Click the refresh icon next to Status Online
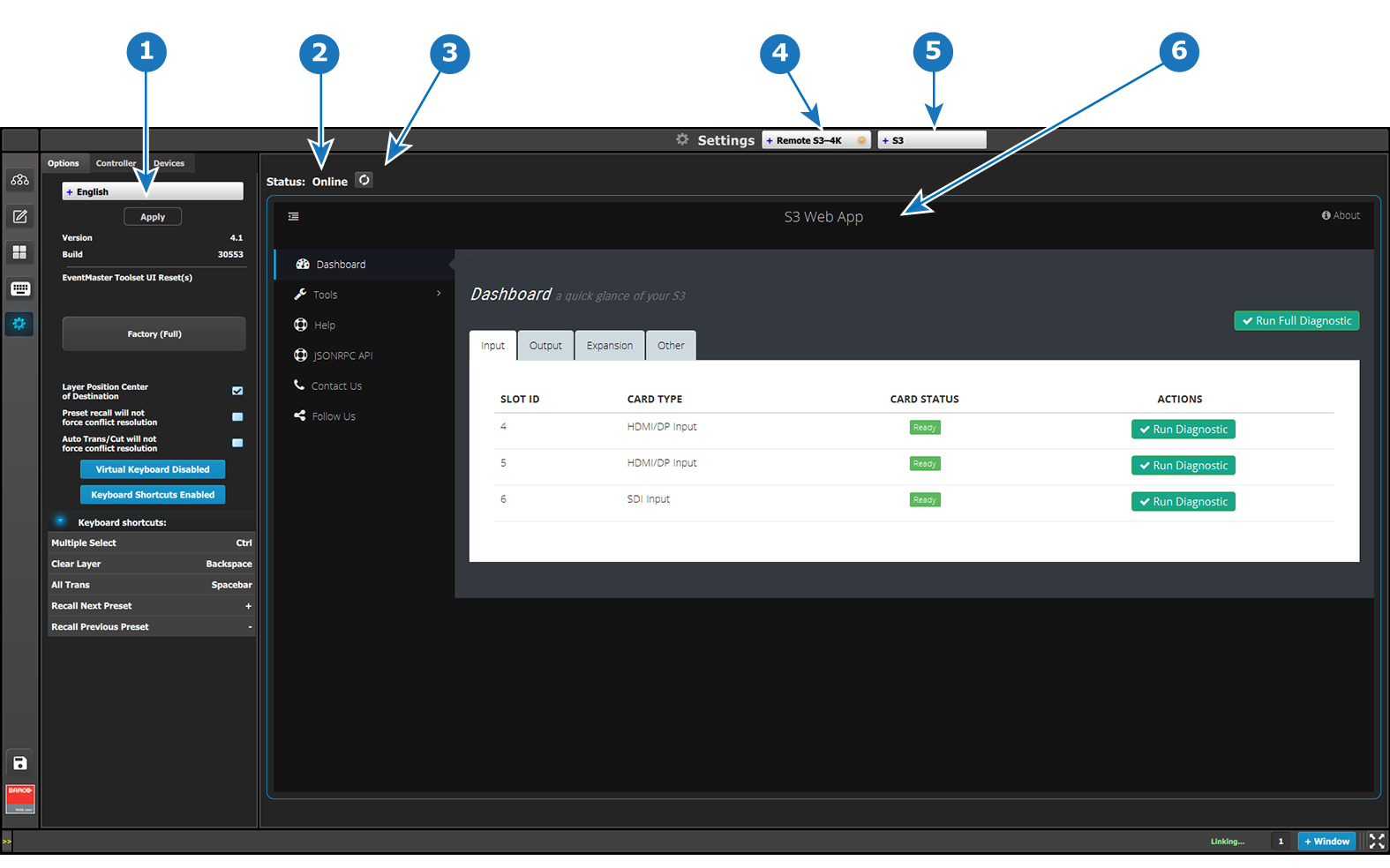 point(364,180)
